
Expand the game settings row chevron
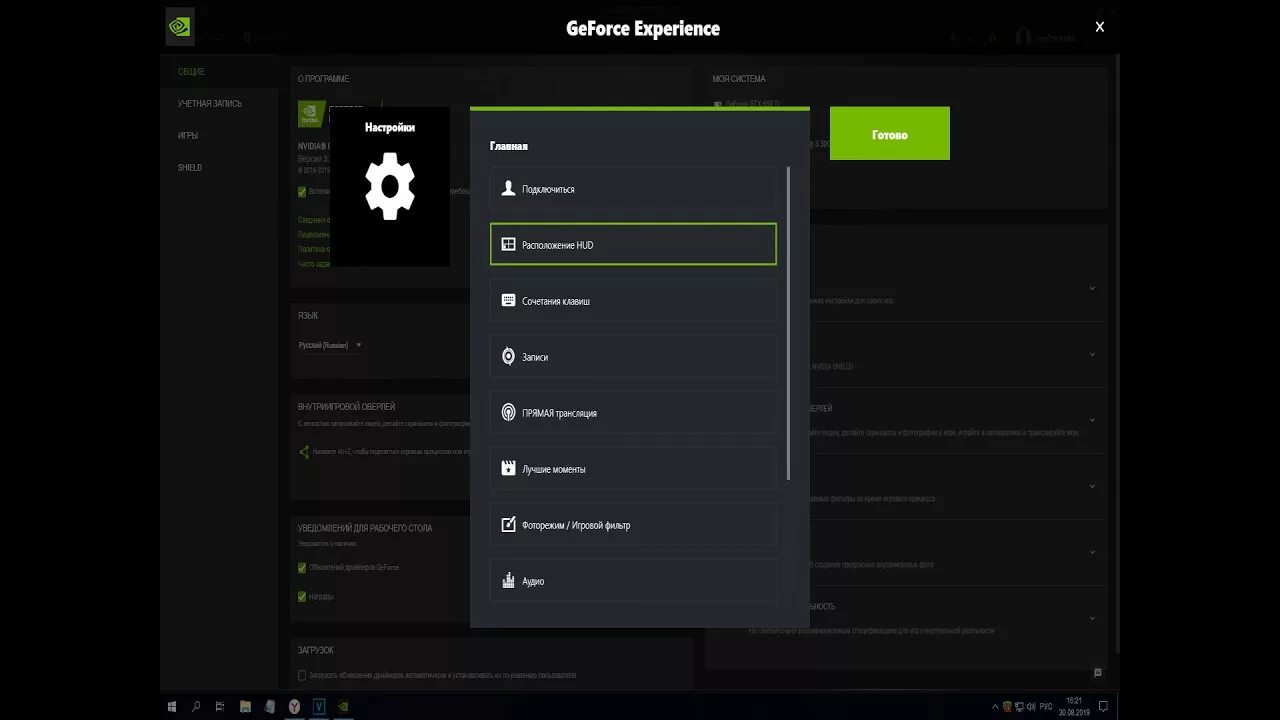1092,288
